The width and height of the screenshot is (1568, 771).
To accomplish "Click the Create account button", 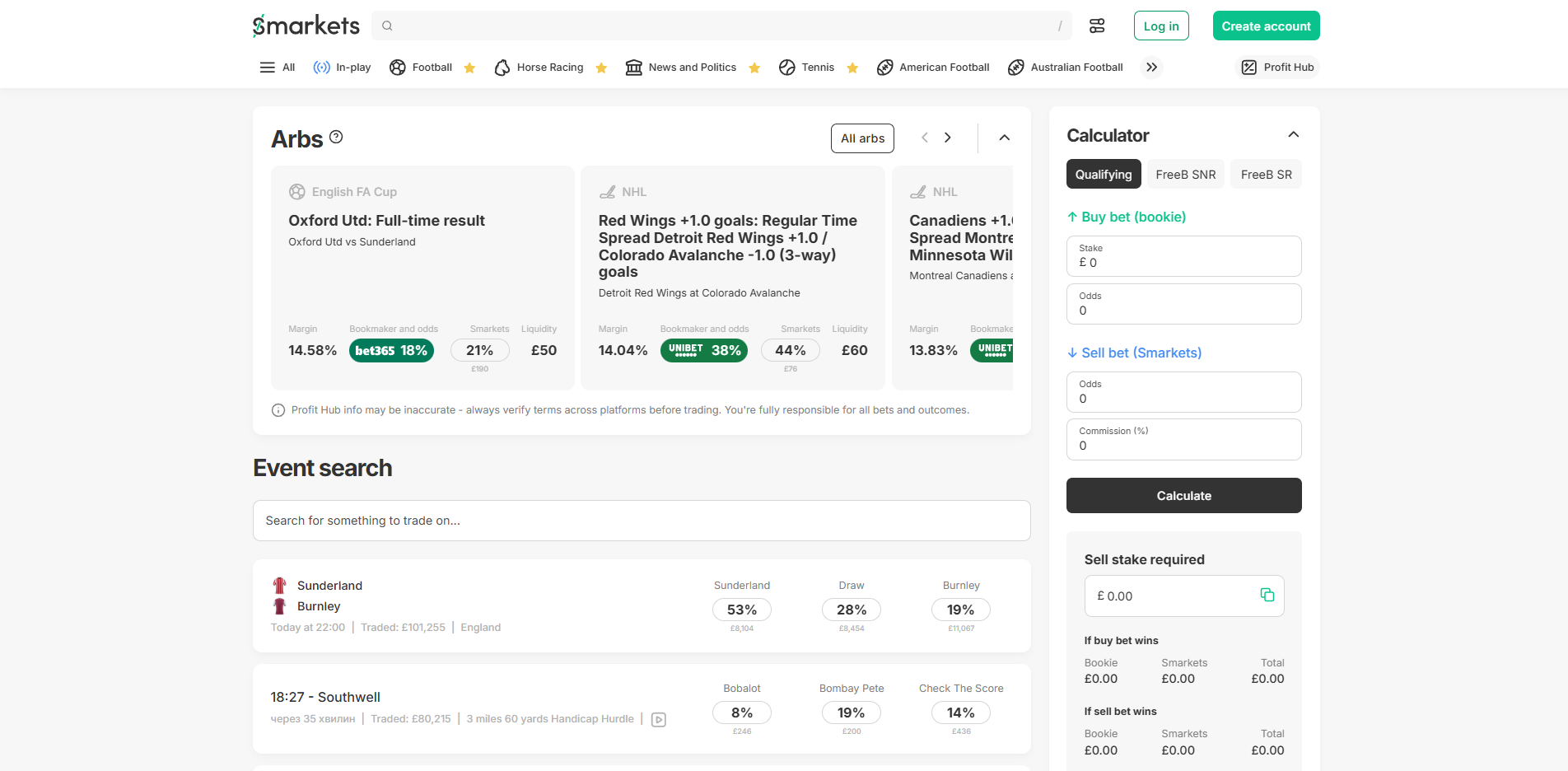I will click(1266, 25).
